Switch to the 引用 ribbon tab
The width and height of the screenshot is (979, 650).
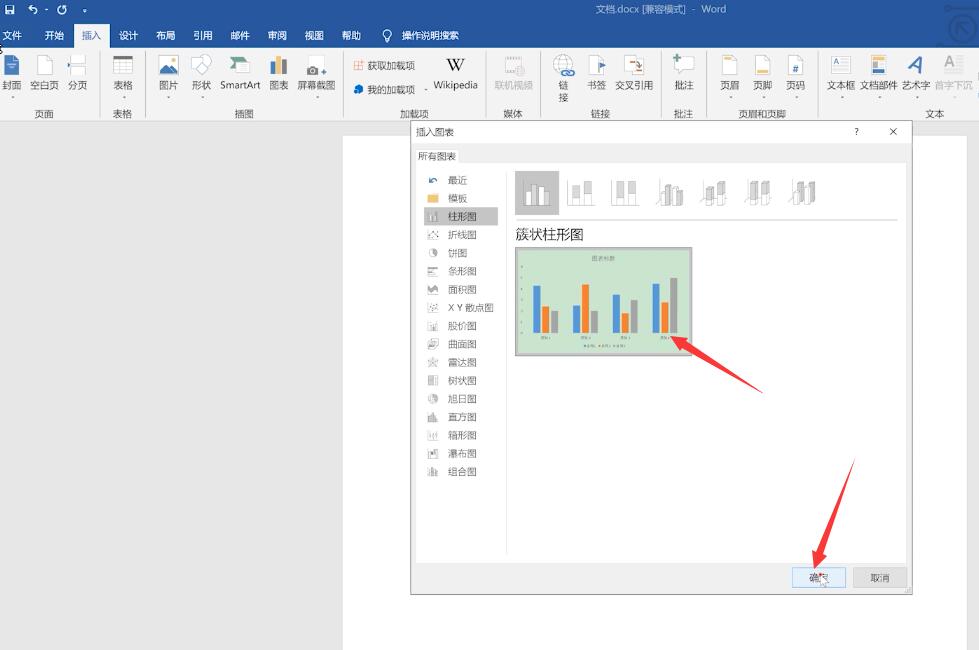pos(203,36)
